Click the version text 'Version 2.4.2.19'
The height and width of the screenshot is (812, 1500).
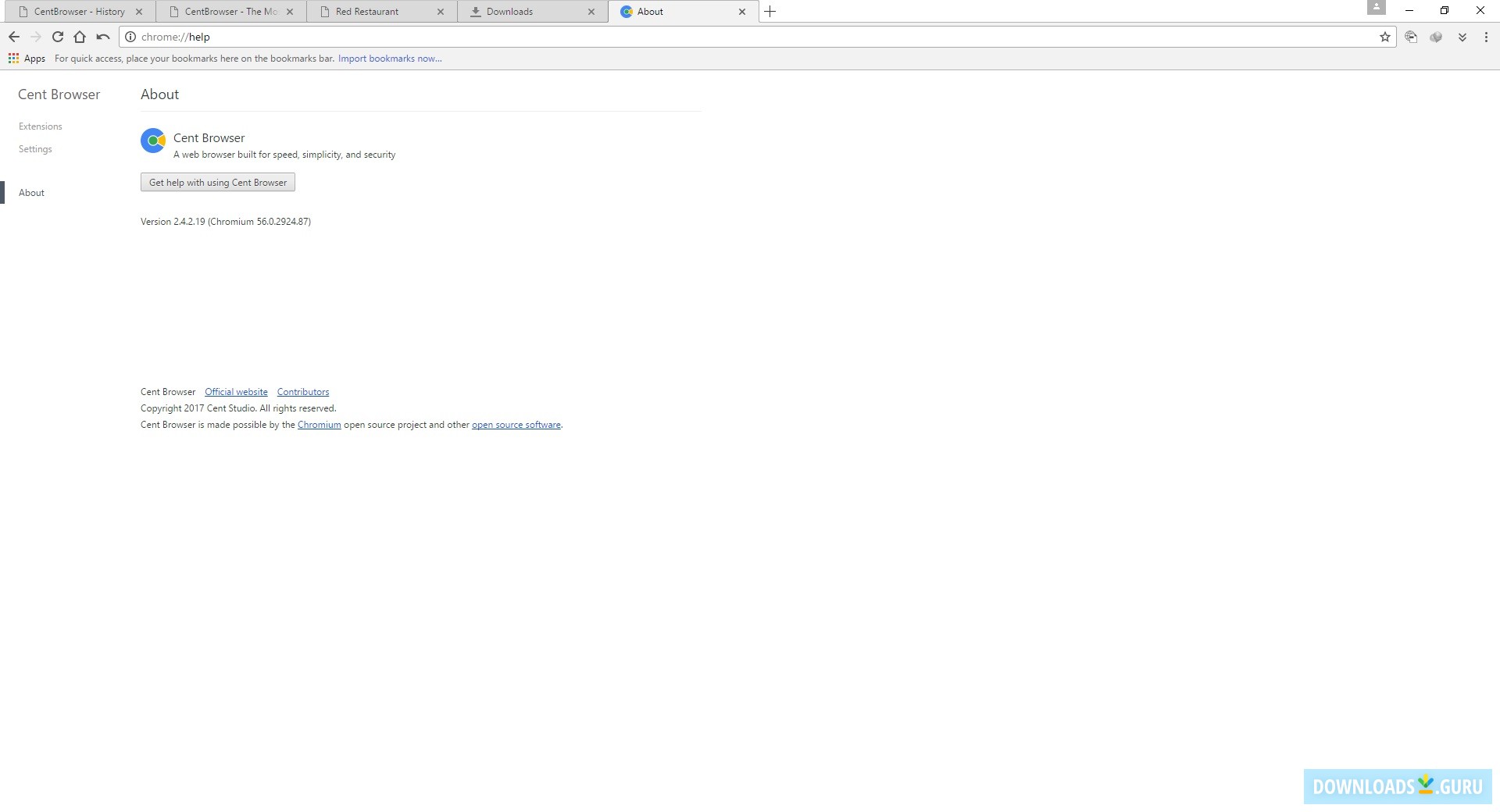click(173, 222)
